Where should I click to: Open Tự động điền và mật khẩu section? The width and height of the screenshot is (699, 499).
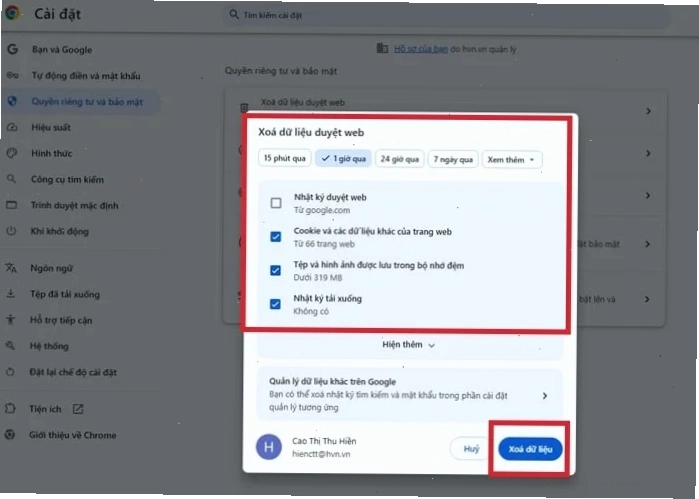tap(86, 76)
